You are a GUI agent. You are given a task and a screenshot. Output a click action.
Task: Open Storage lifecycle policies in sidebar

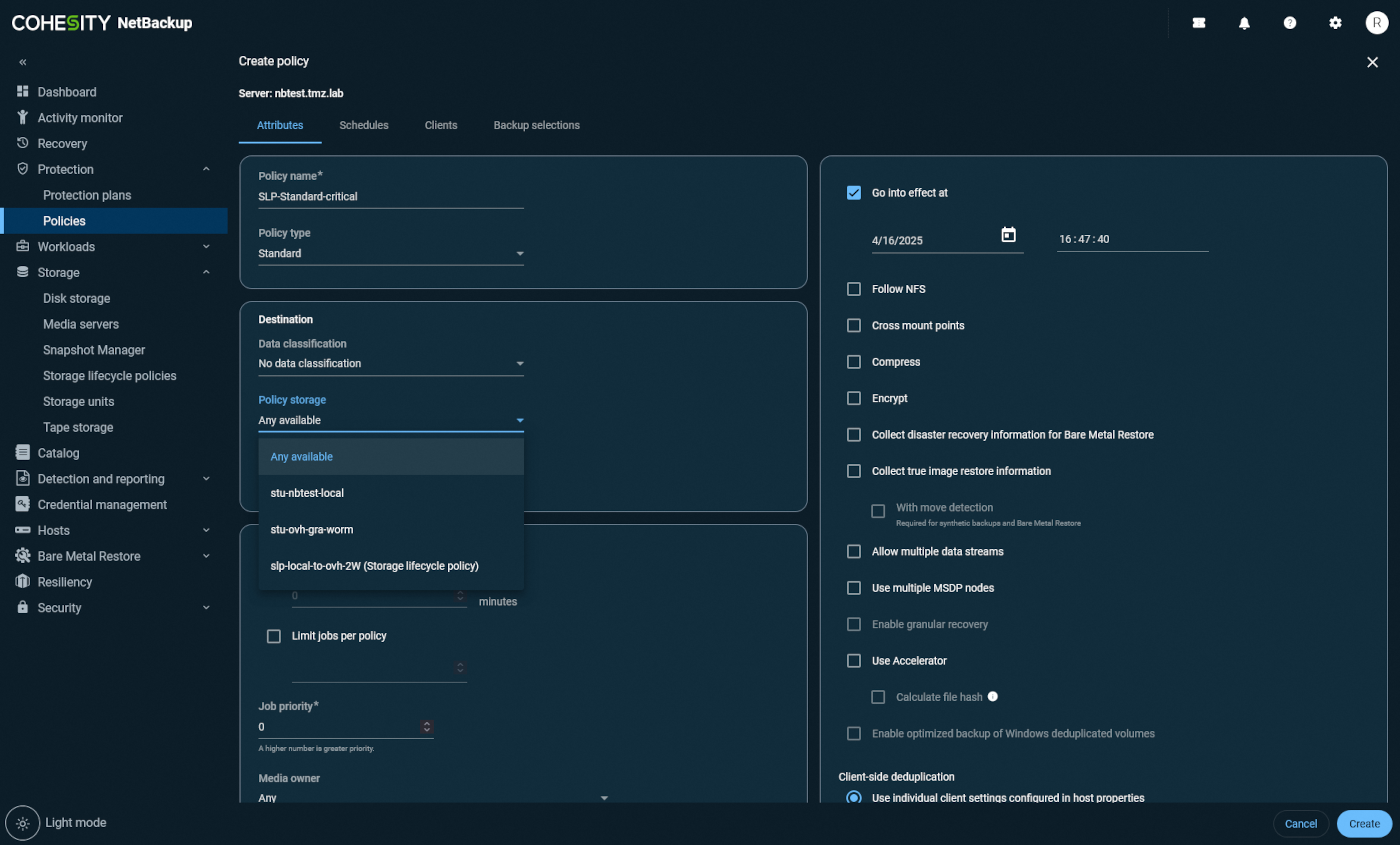coord(109,376)
